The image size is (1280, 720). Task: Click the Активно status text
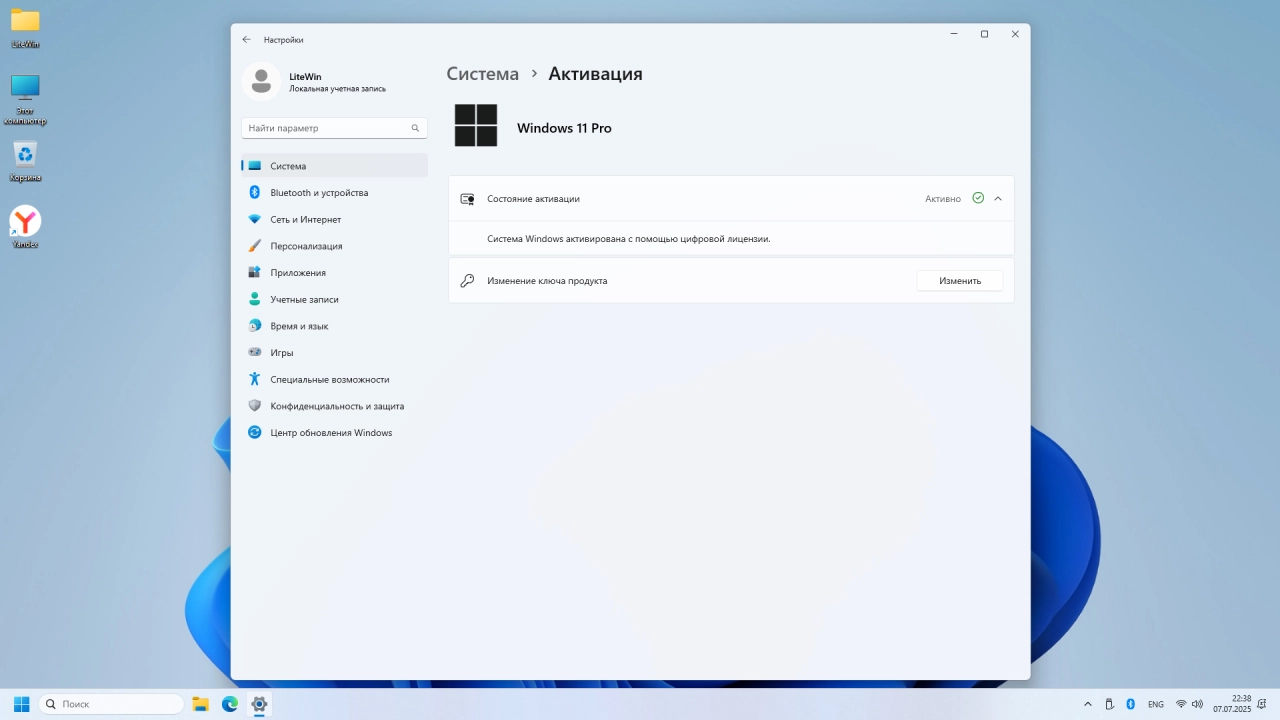pyautogui.click(x=943, y=199)
